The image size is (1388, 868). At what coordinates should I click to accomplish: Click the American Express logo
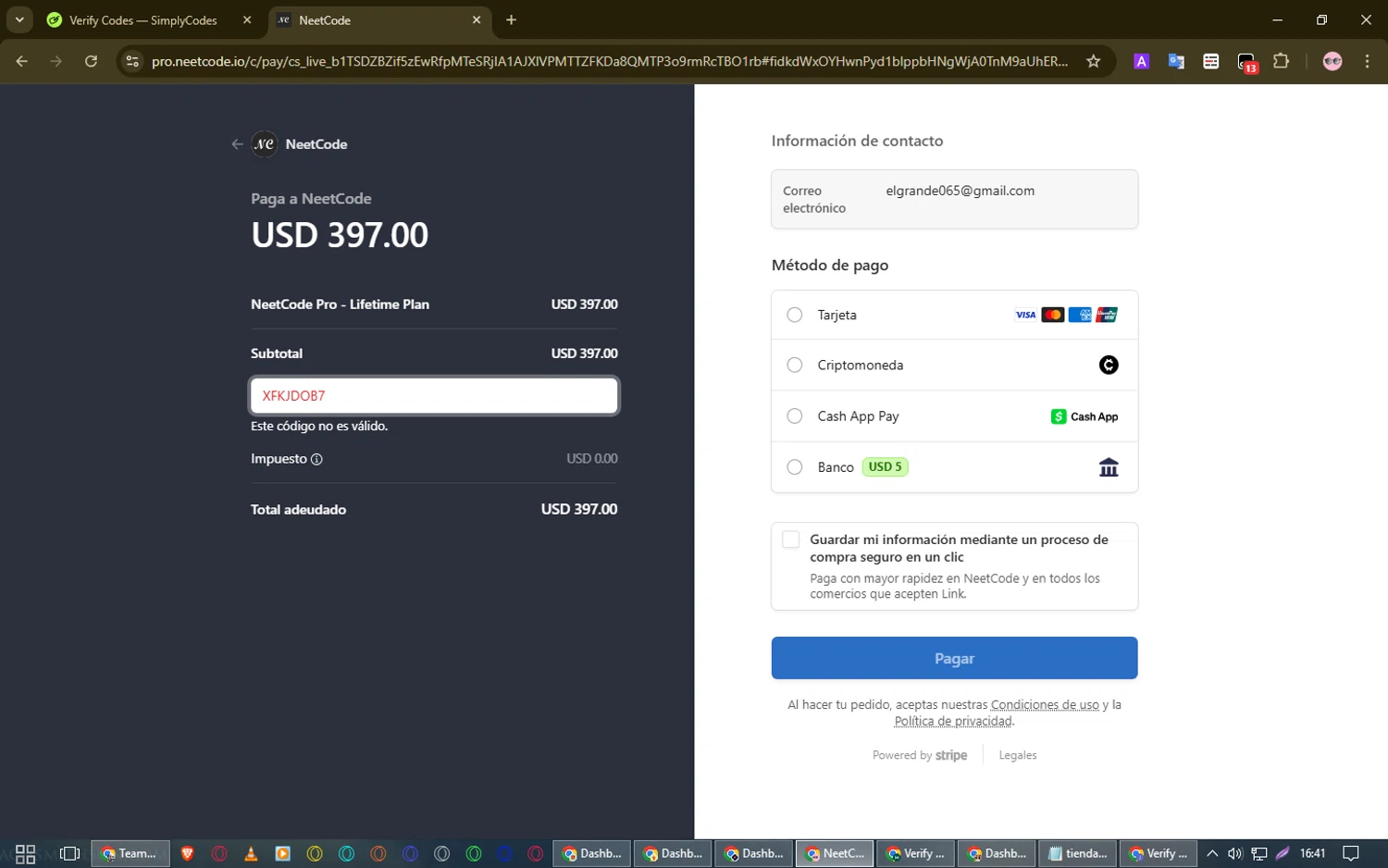(x=1079, y=315)
